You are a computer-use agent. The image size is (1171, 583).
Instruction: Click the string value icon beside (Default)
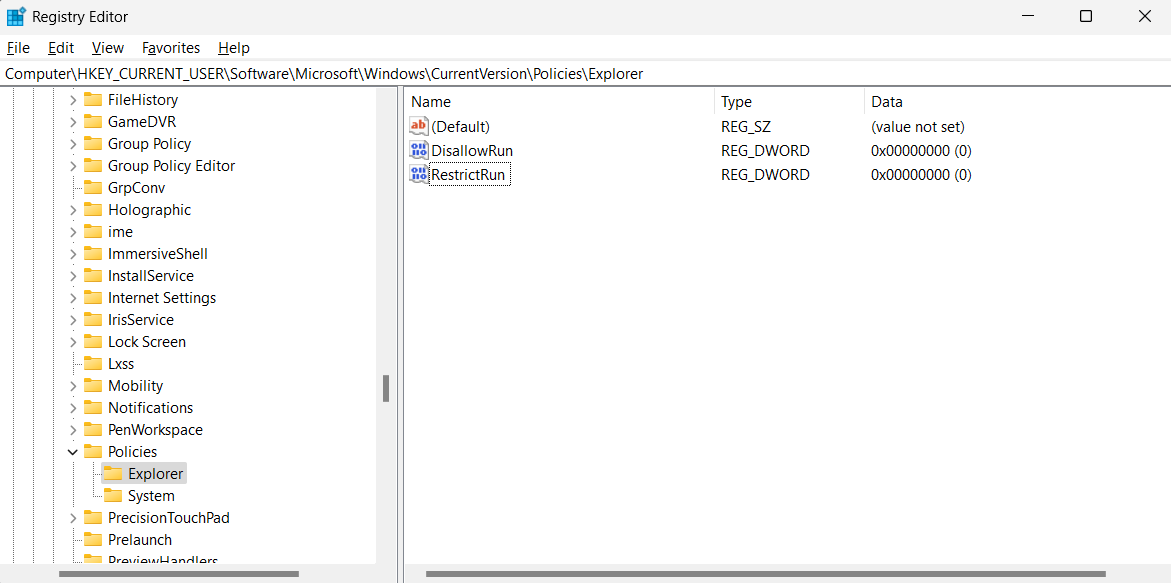coord(418,126)
